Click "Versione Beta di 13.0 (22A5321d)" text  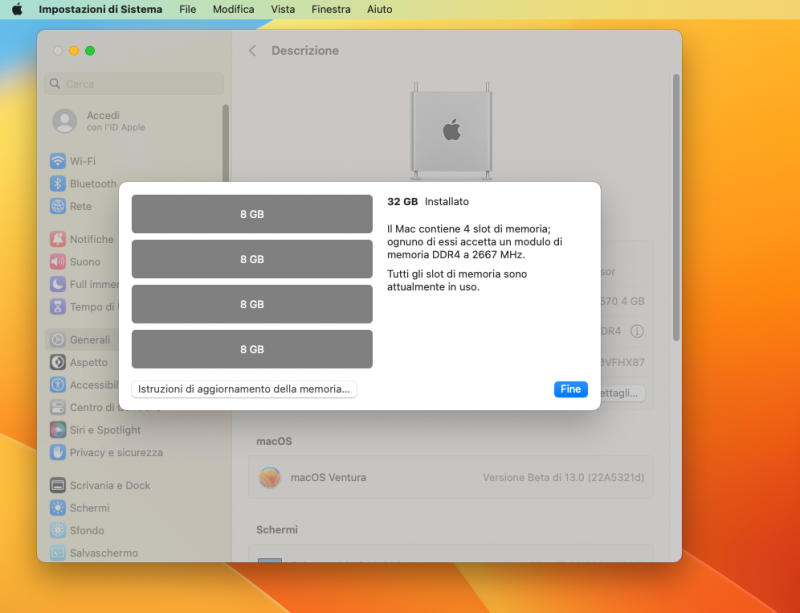tap(563, 477)
